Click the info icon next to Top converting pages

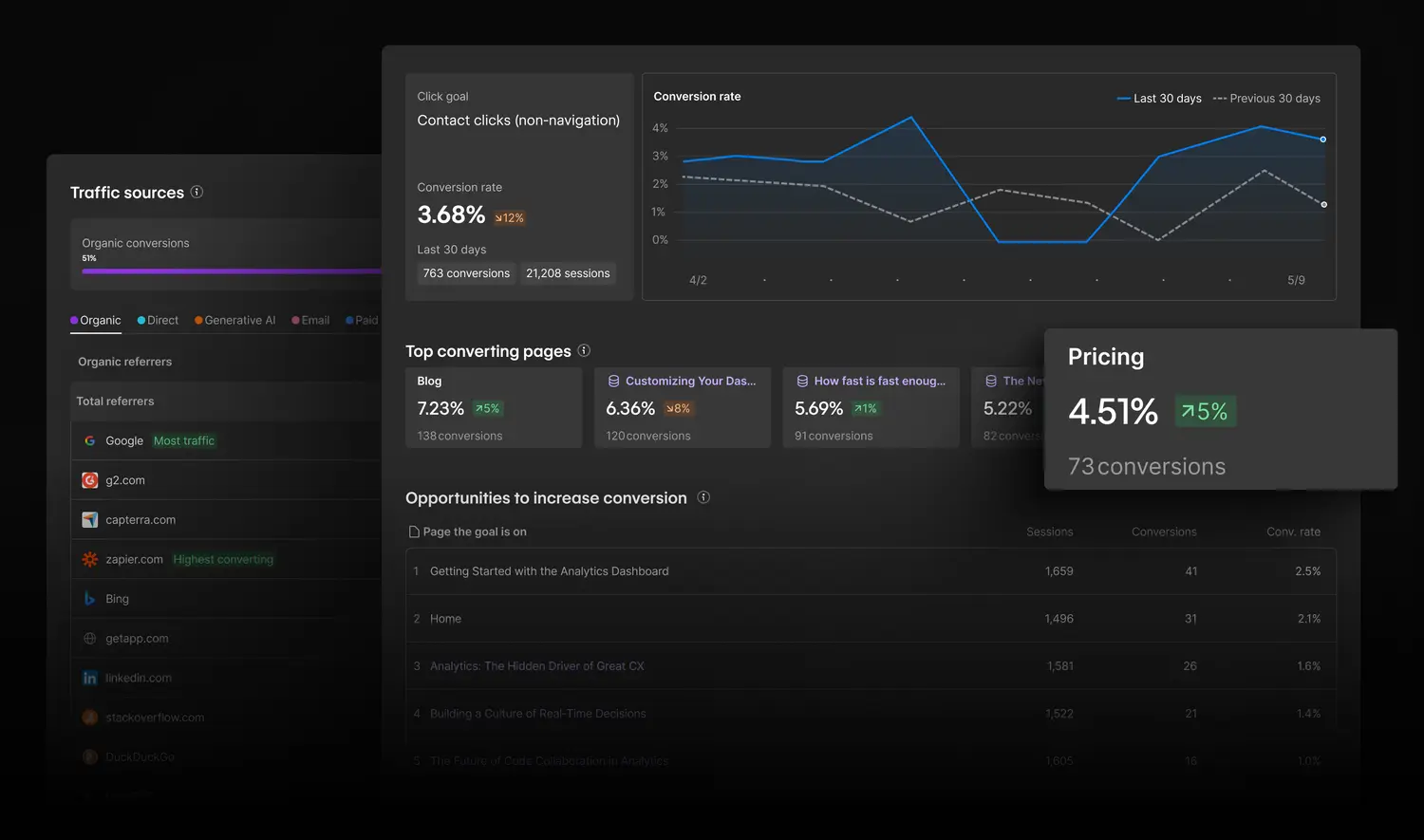click(585, 350)
